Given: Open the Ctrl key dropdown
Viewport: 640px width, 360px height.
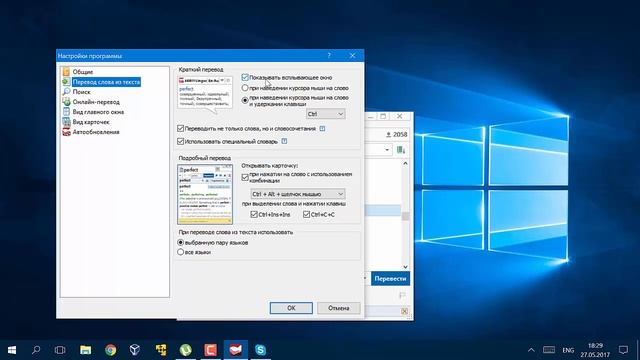Looking at the screenshot, I should [x=325, y=114].
